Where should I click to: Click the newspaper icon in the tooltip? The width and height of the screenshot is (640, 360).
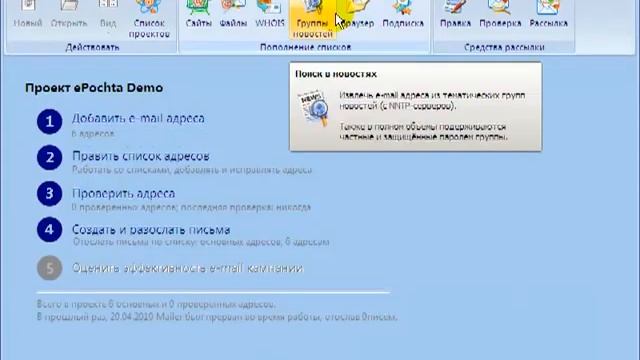(313, 108)
